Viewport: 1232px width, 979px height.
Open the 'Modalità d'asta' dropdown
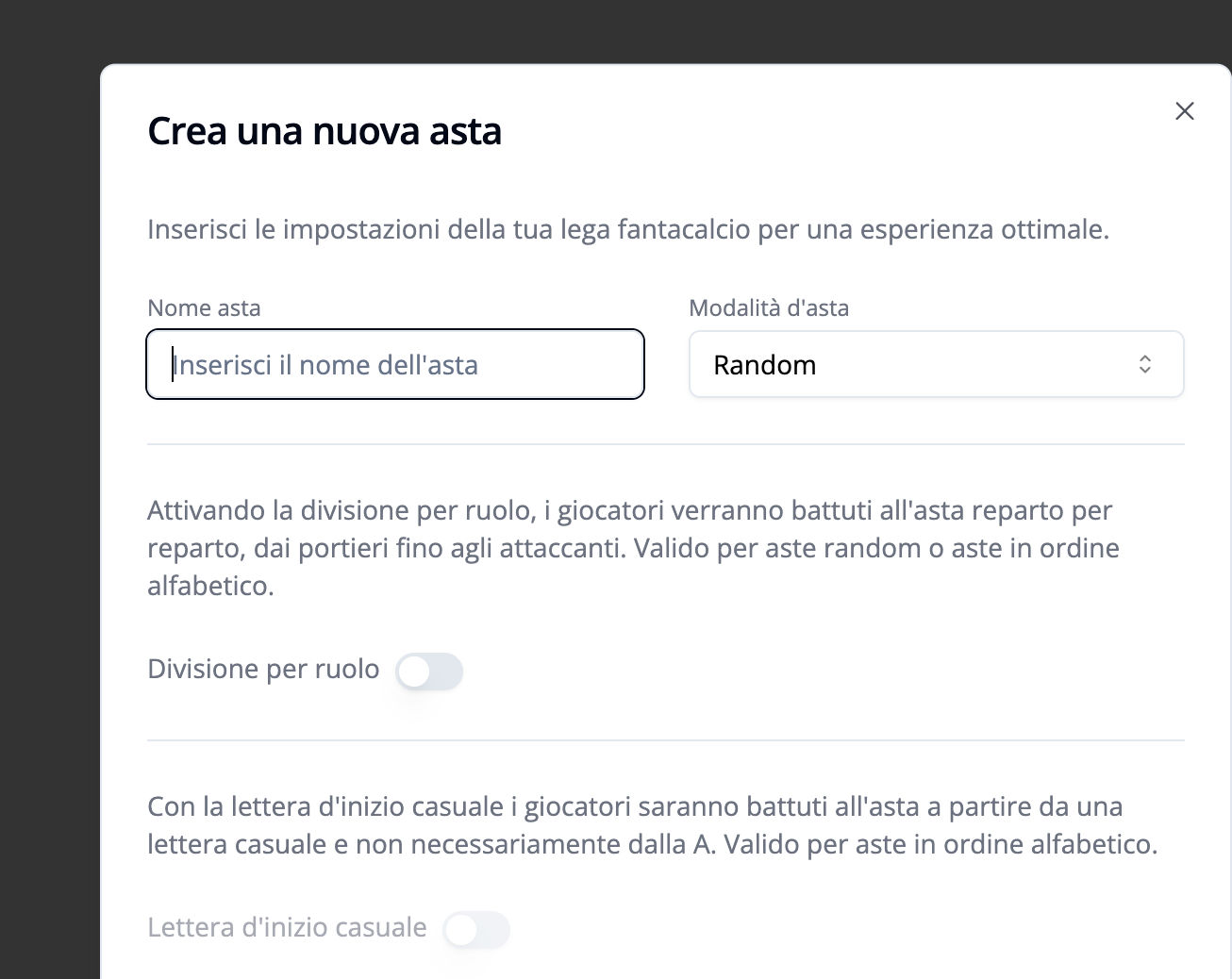coord(936,364)
